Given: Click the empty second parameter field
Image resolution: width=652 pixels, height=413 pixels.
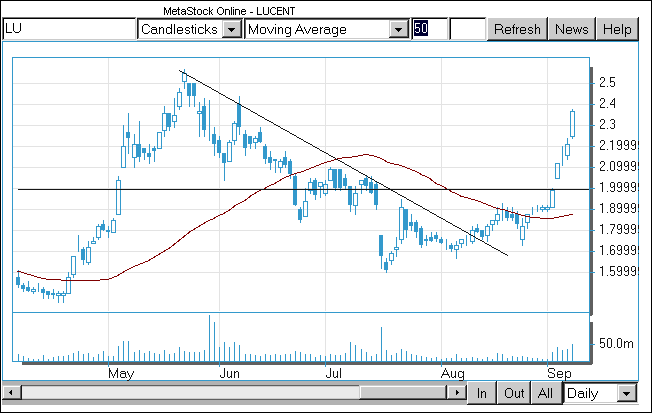Looking at the screenshot, I should (x=468, y=29).
